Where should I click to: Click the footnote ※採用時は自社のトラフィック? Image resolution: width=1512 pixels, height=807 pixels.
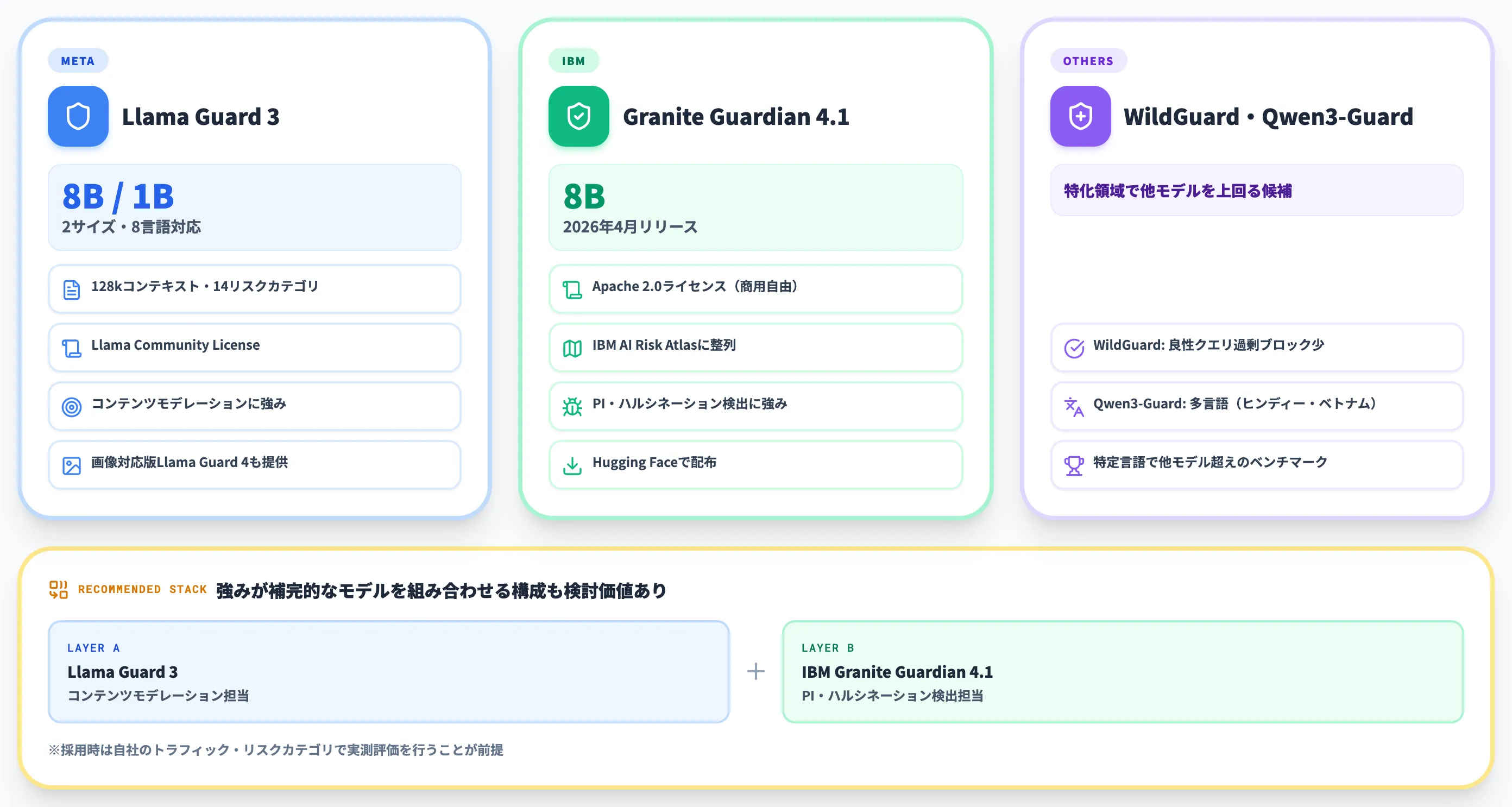coord(275,750)
